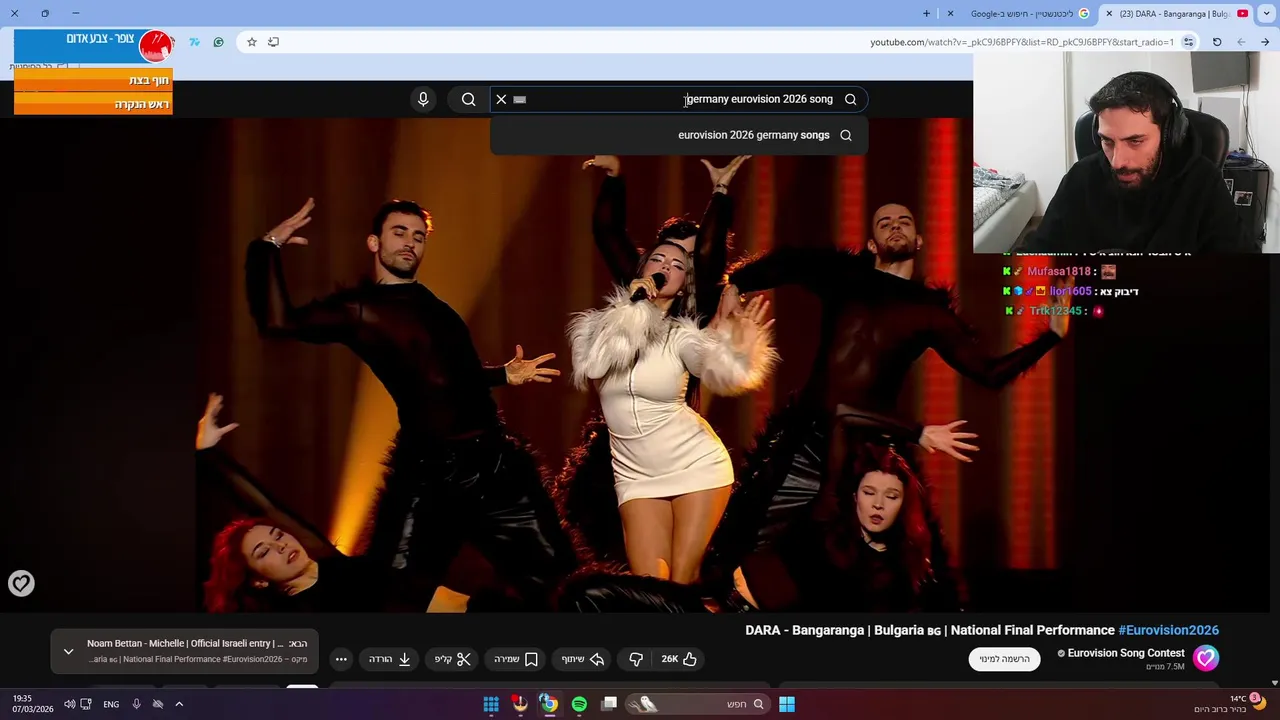
Task: Open the Windows Start menu
Action: tap(787, 704)
